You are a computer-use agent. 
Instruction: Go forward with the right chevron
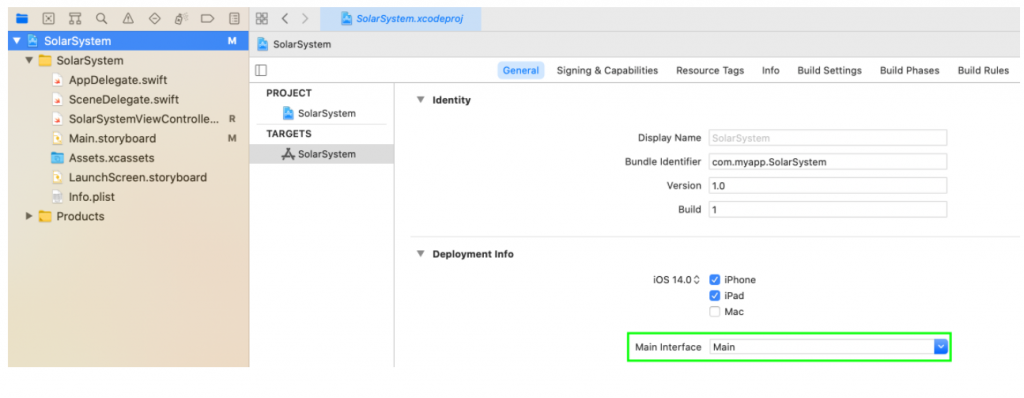[x=305, y=18]
